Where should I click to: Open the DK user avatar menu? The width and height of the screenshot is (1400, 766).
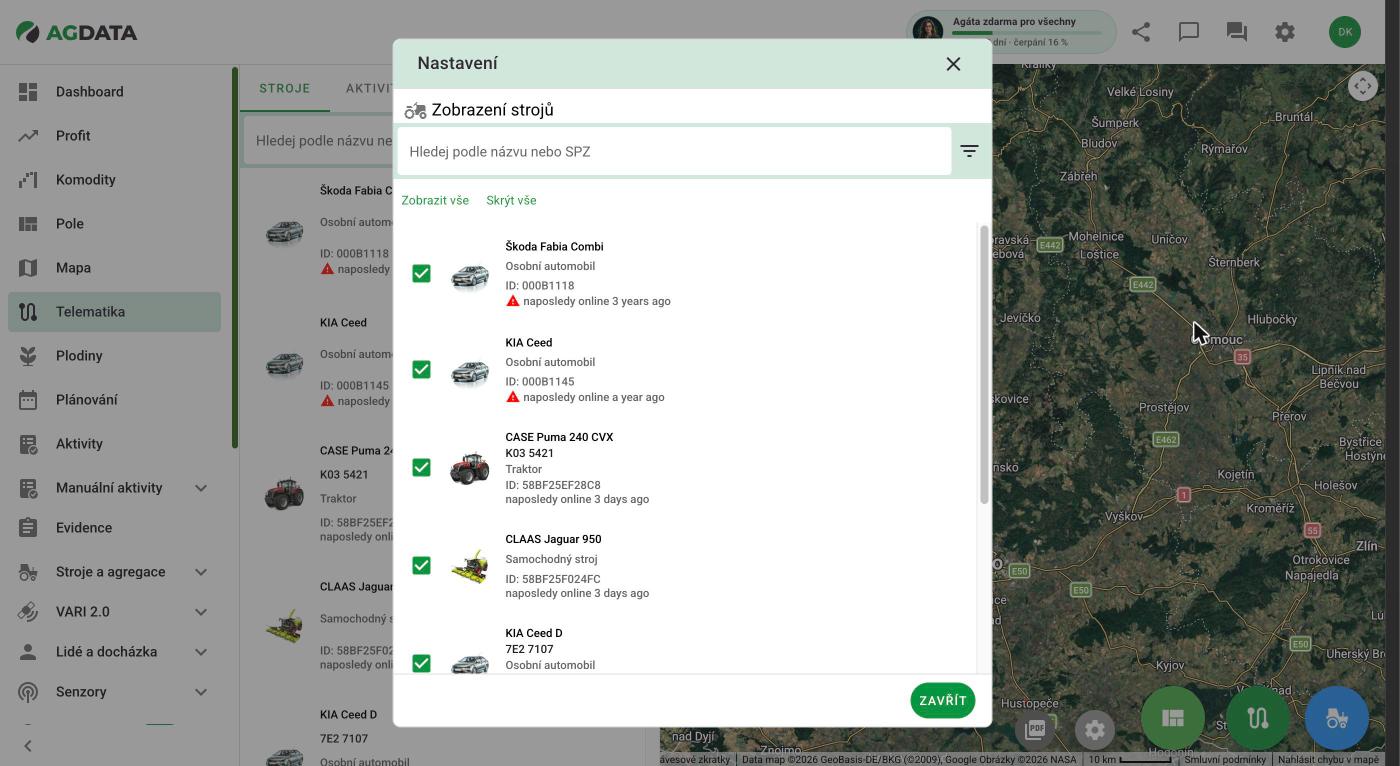pyautogui.click(x=1345, y=32)
